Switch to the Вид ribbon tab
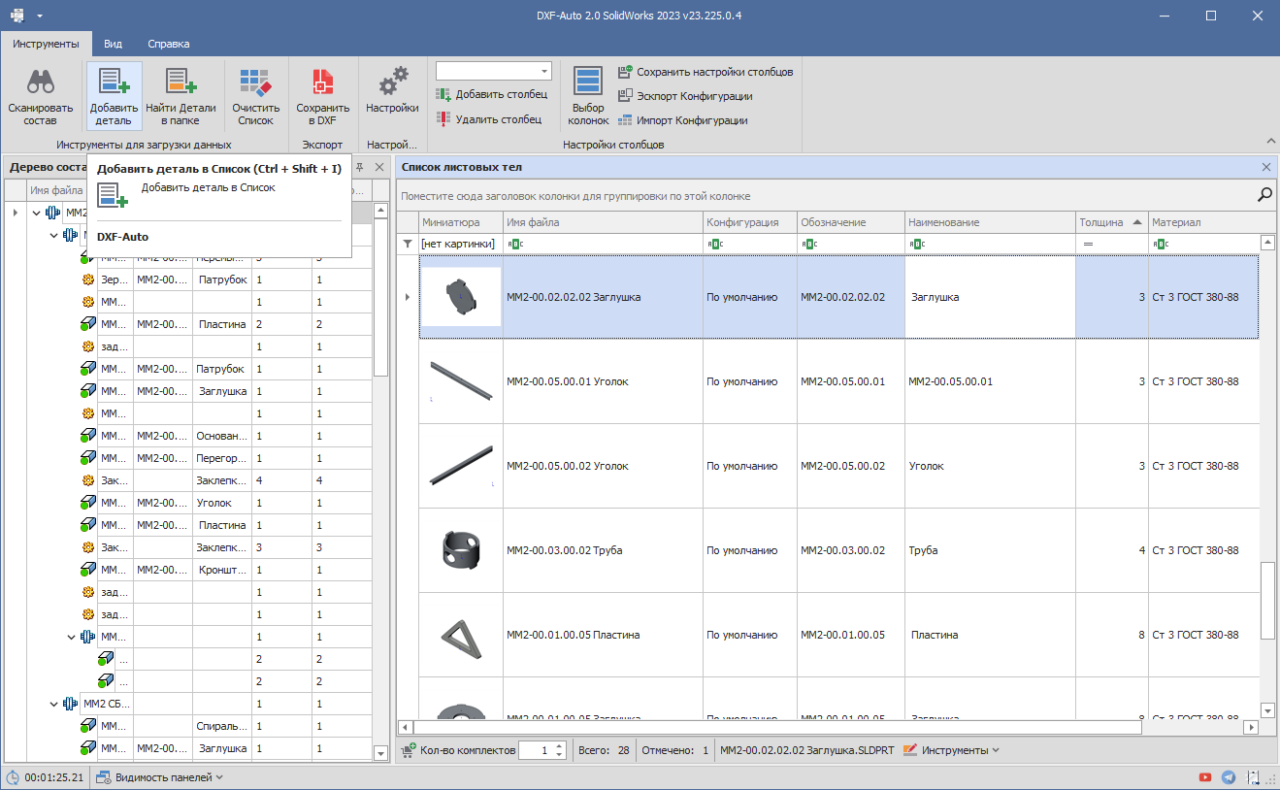 (113, 44)
